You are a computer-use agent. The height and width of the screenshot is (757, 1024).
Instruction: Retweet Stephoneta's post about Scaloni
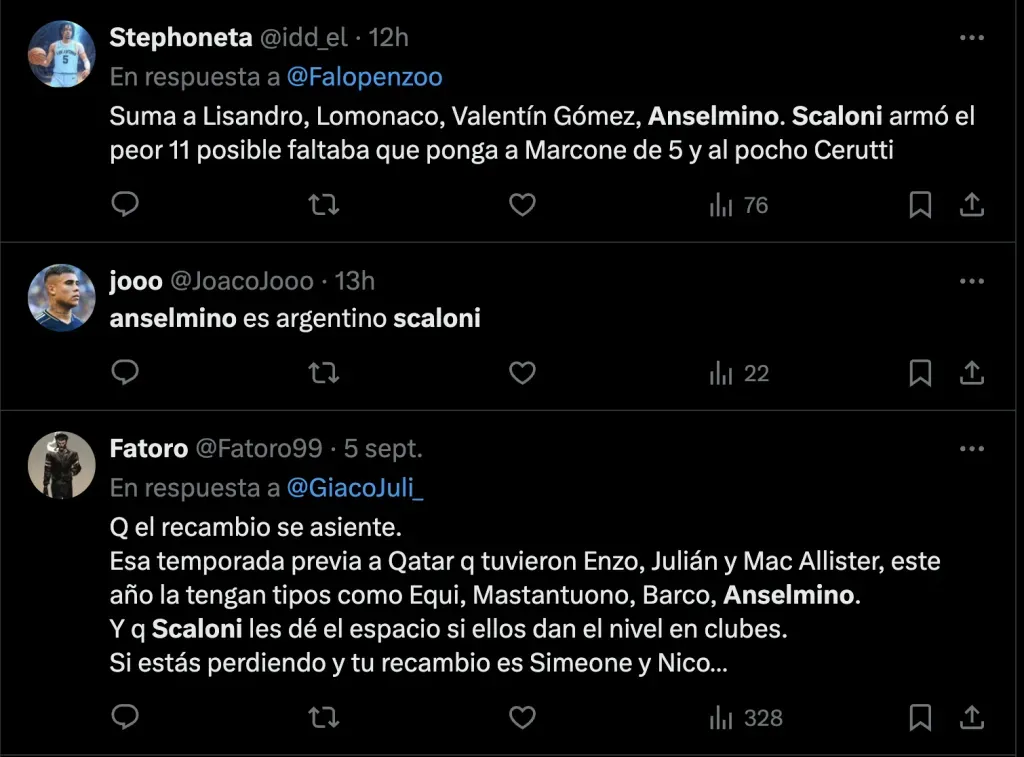323,205
